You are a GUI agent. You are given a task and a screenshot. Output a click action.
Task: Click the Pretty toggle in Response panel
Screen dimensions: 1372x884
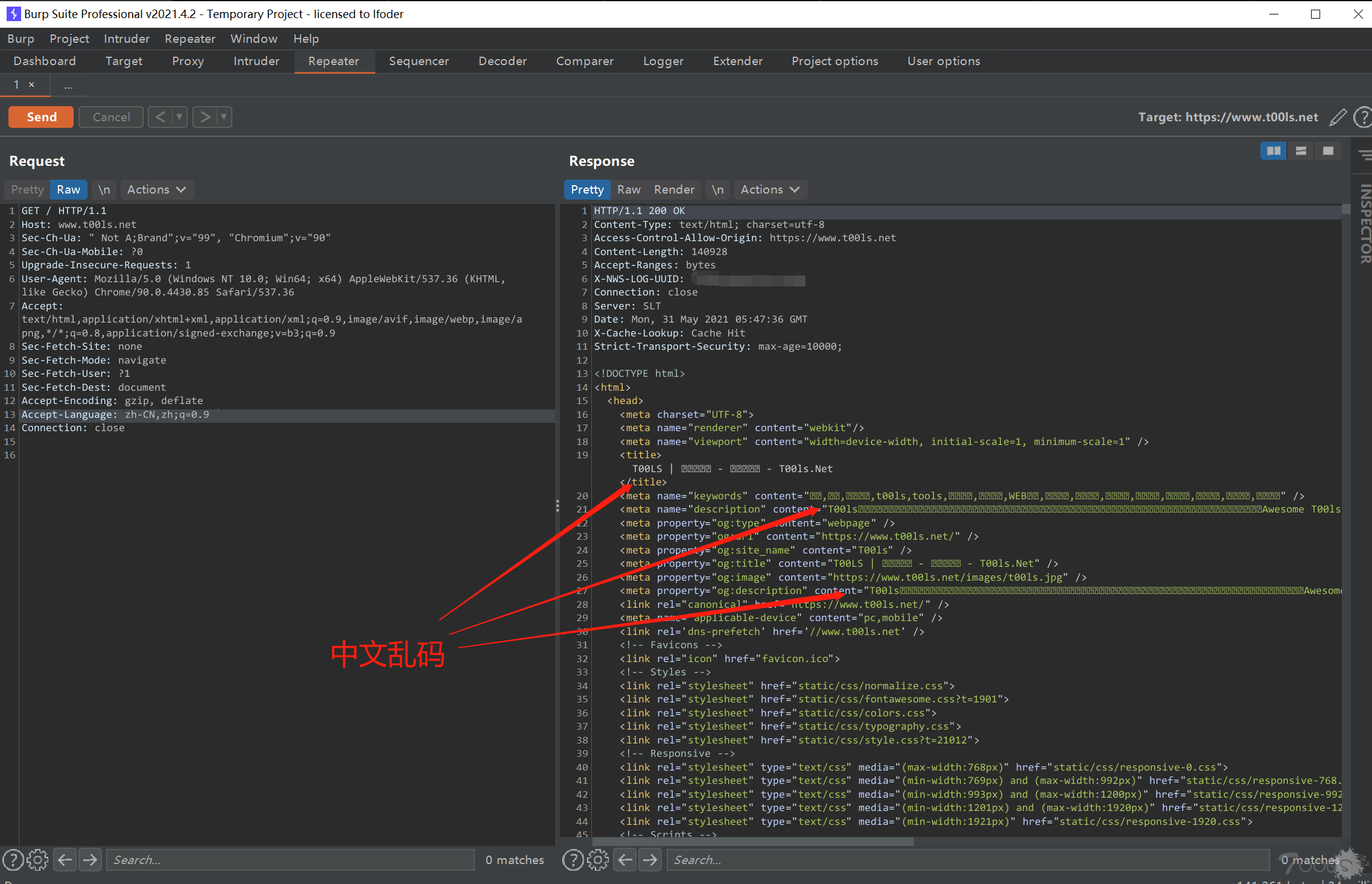pos(587,189)
